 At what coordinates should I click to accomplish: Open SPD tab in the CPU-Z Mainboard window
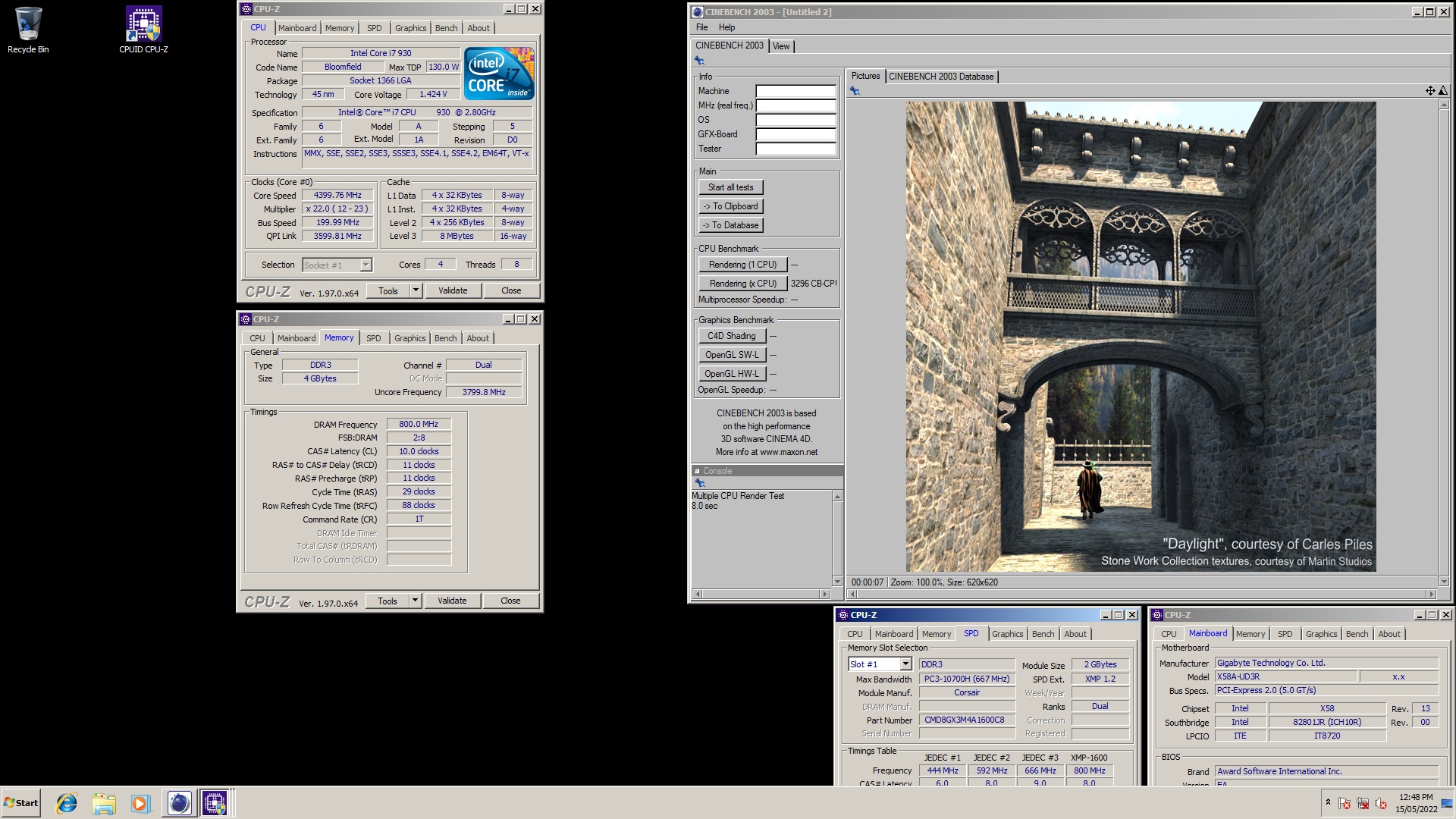[x=1285, y=634]
